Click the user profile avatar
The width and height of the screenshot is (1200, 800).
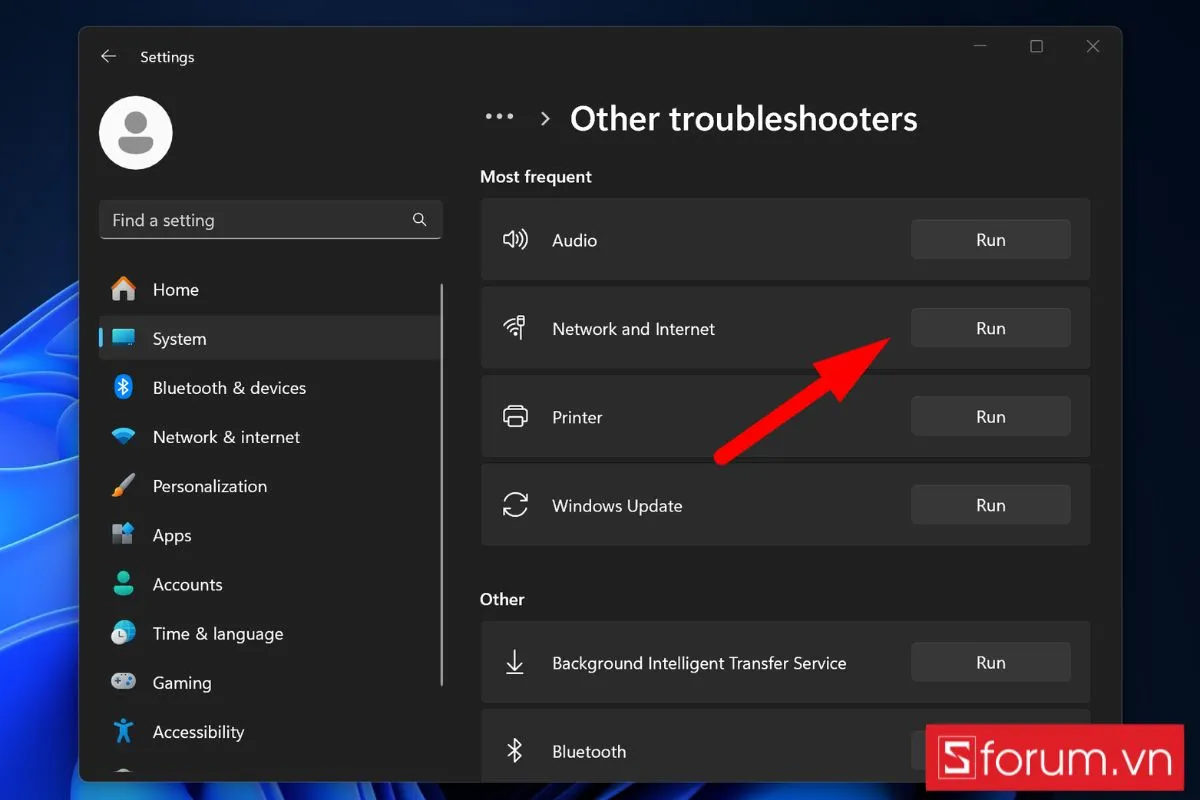(136, 133)
